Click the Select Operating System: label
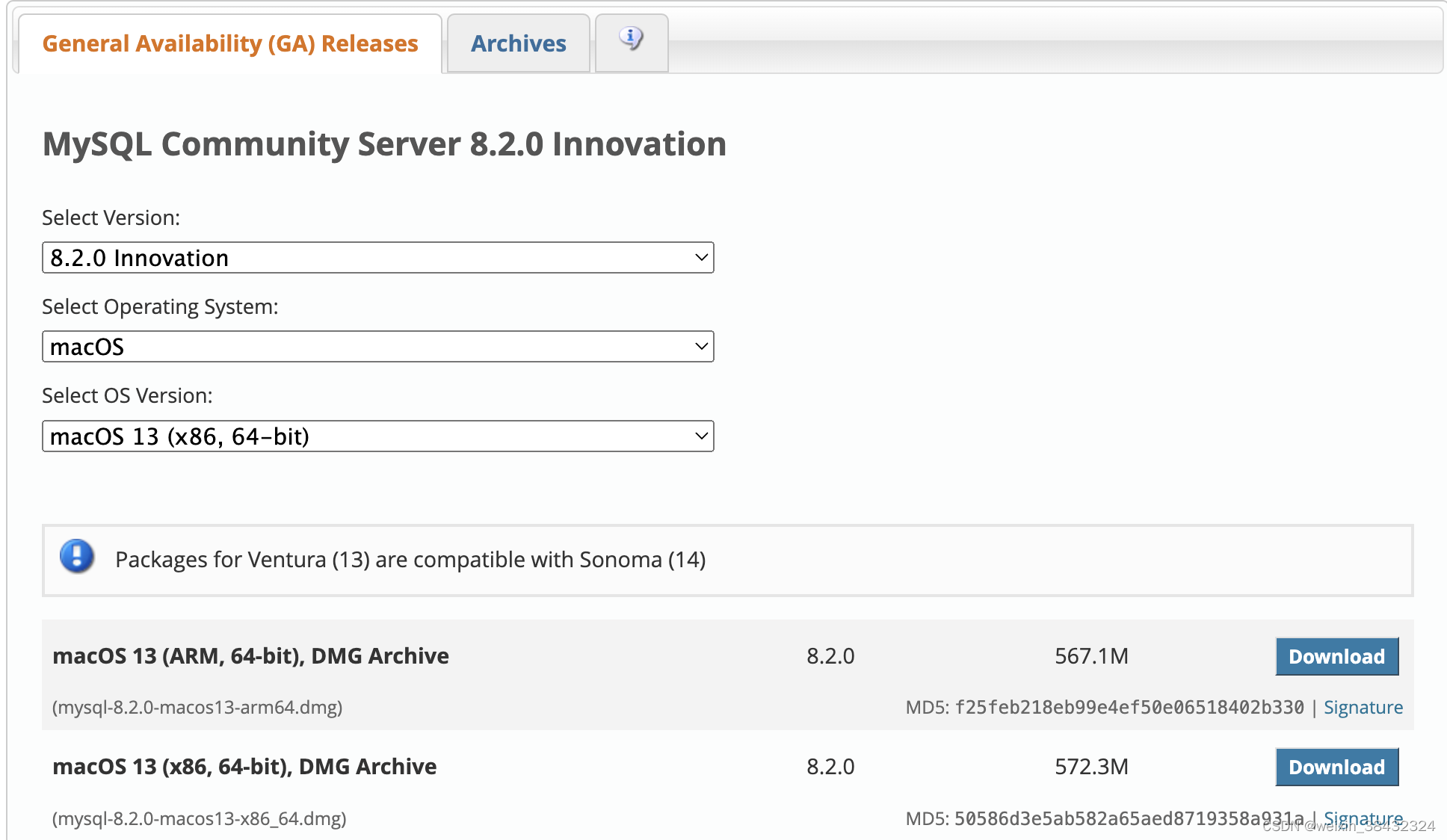This screenshot has height=840, width=1447. click(x=160, y=307)
